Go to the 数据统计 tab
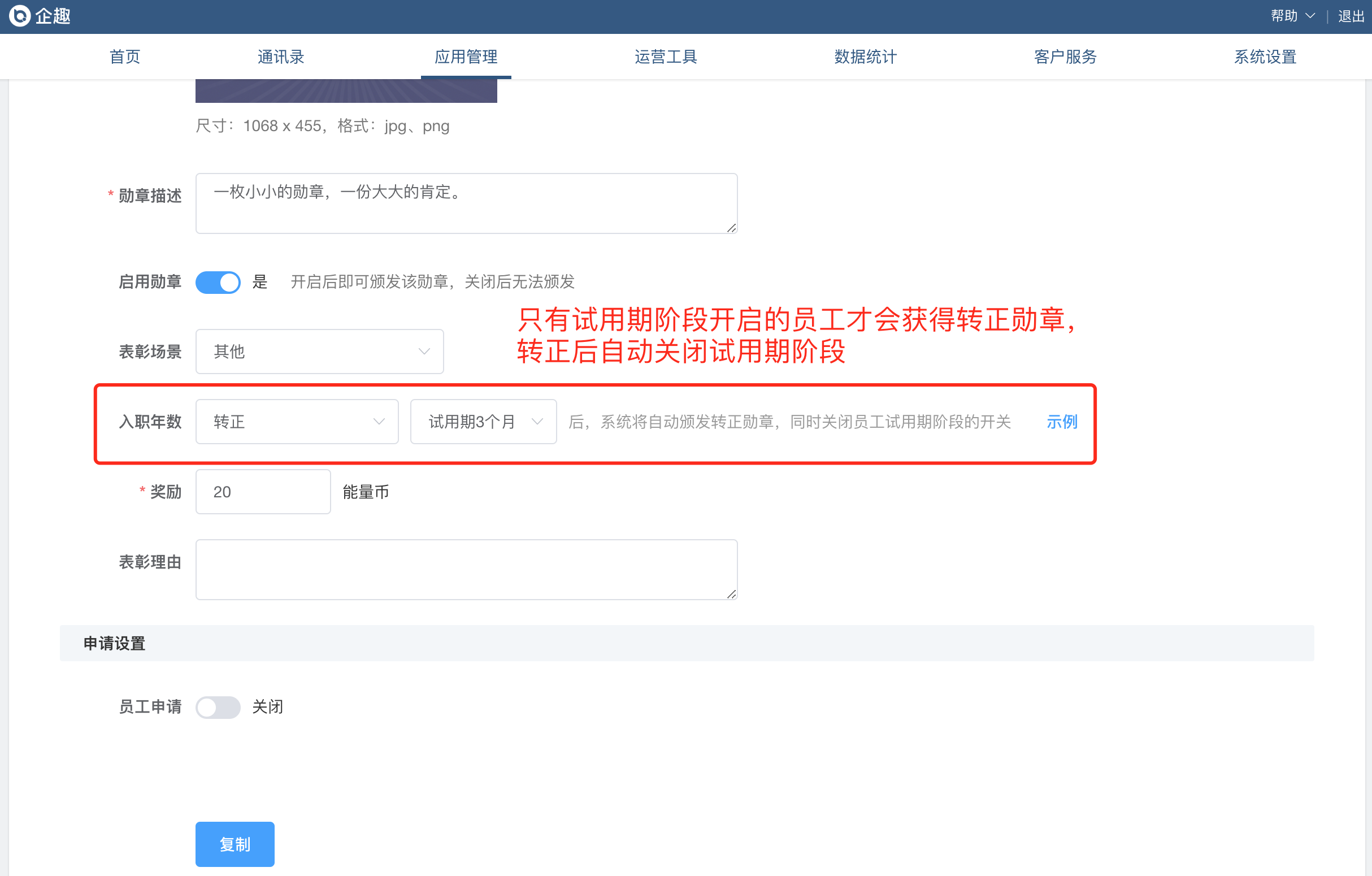The image size is (1372, 876). tap(865, 57)
